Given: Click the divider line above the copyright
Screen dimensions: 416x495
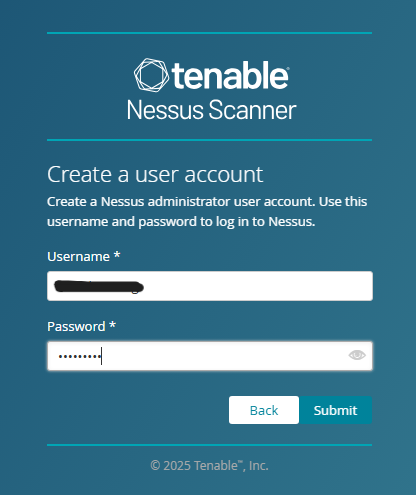Looking at the screenshot, I should point(209,445).
